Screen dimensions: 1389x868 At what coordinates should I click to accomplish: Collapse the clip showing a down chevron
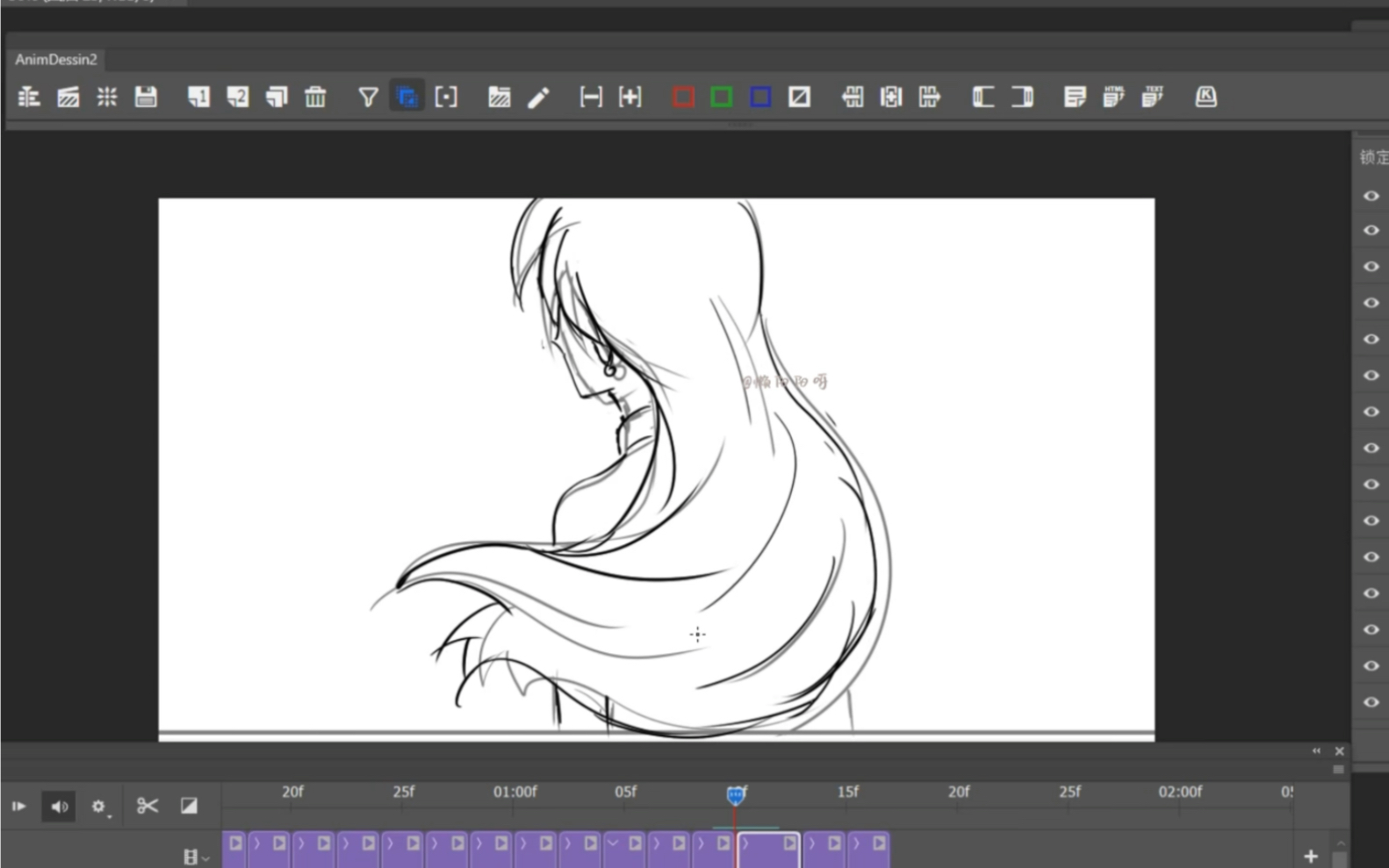point(613,843)
